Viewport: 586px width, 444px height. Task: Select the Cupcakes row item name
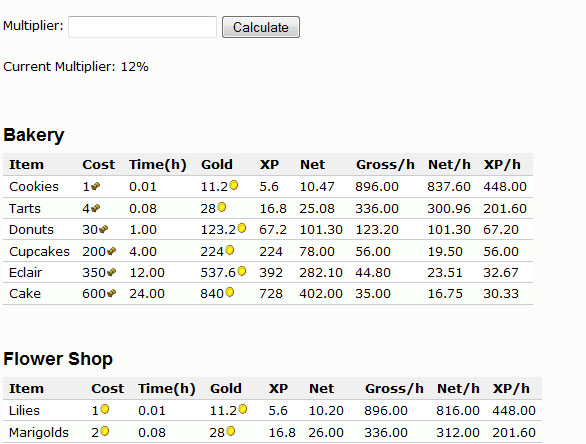pos(39,252)
